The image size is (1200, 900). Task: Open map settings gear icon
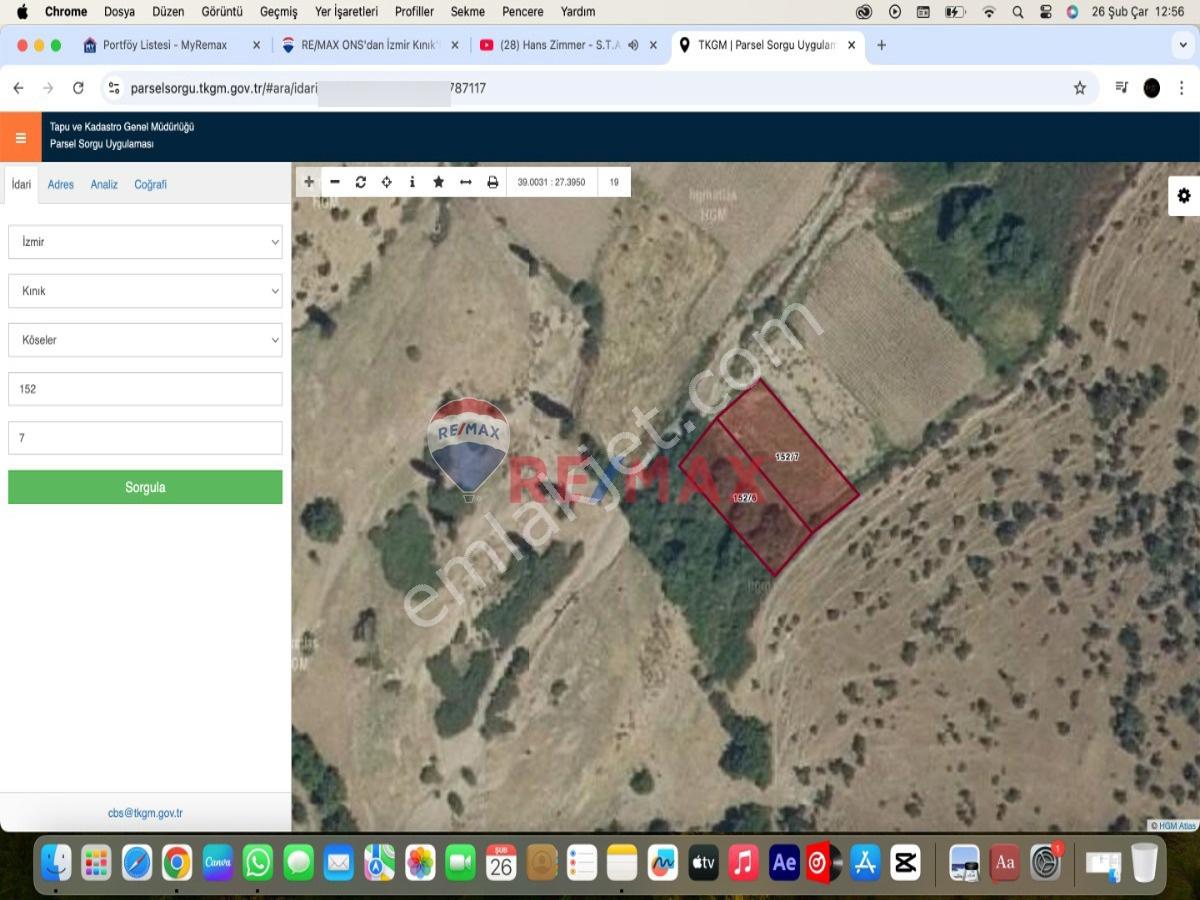coord(1184,196)
